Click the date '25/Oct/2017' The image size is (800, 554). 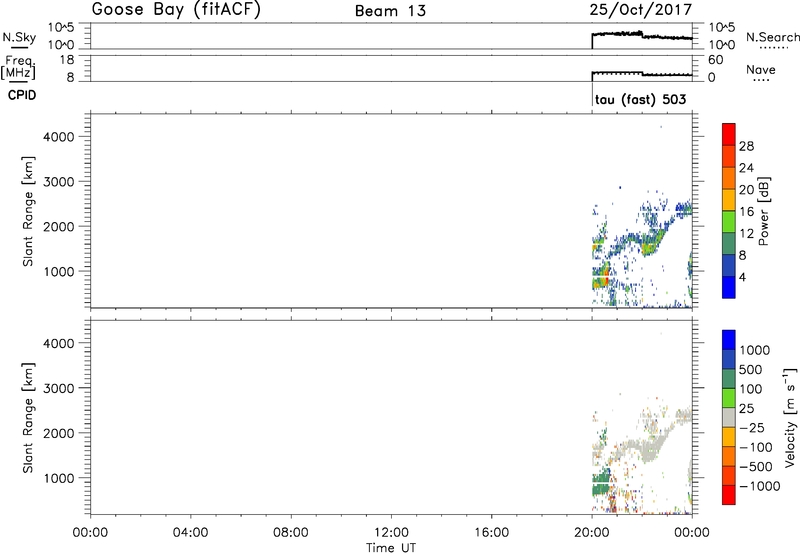641,10
